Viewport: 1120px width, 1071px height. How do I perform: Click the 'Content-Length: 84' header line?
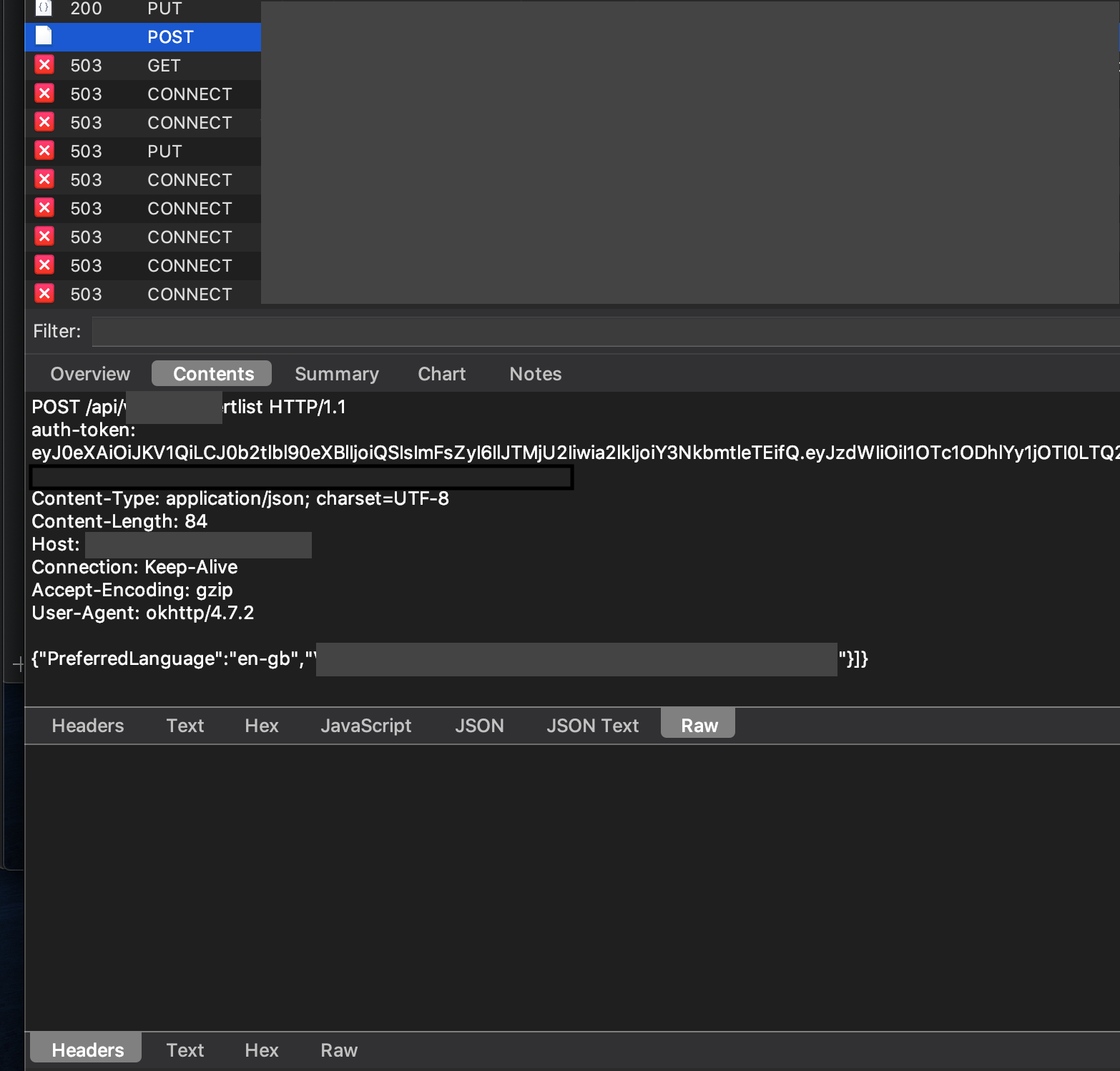tap(119, 521)
